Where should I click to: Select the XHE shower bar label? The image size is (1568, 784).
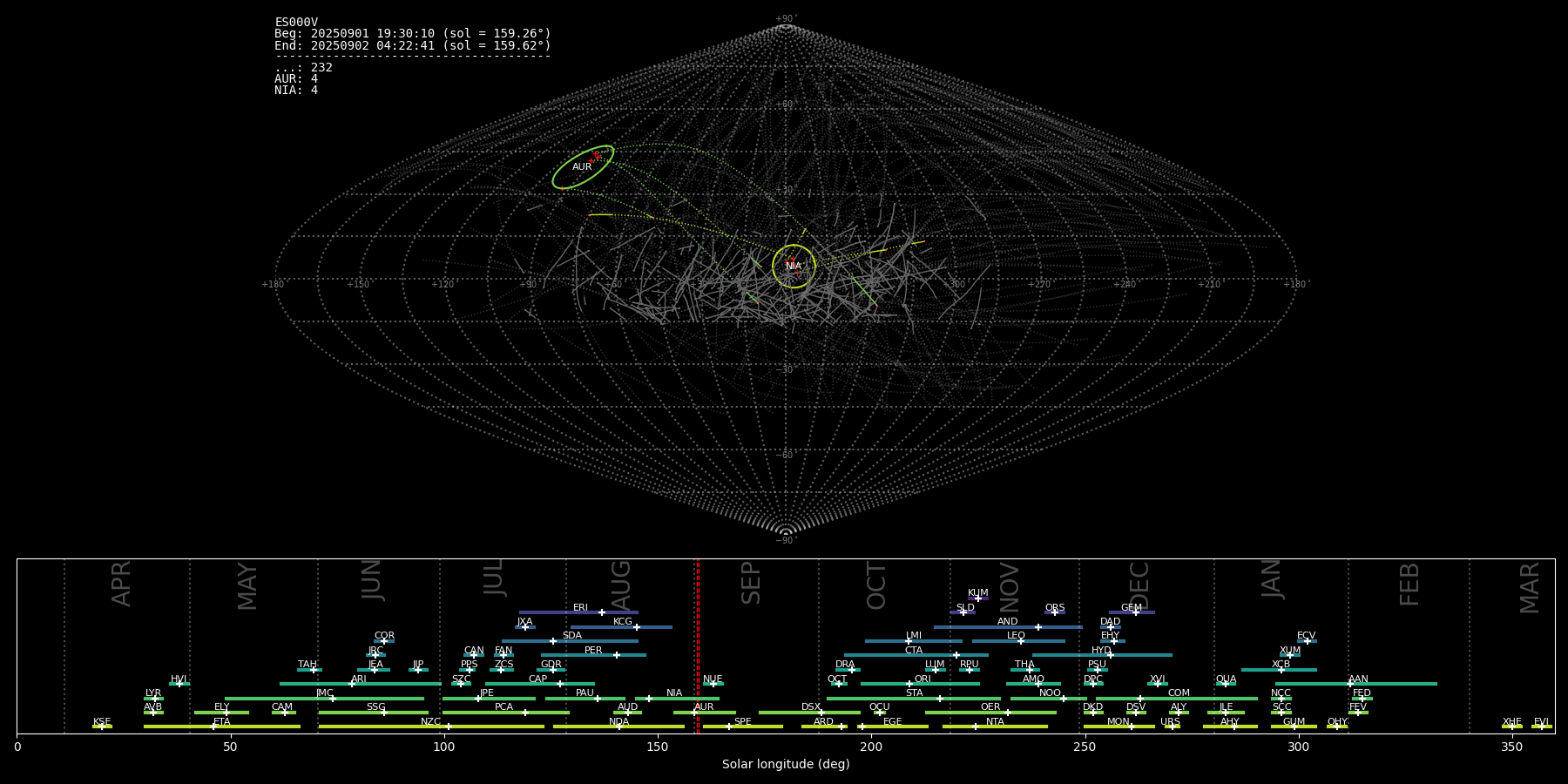[x=1511, y=722]
